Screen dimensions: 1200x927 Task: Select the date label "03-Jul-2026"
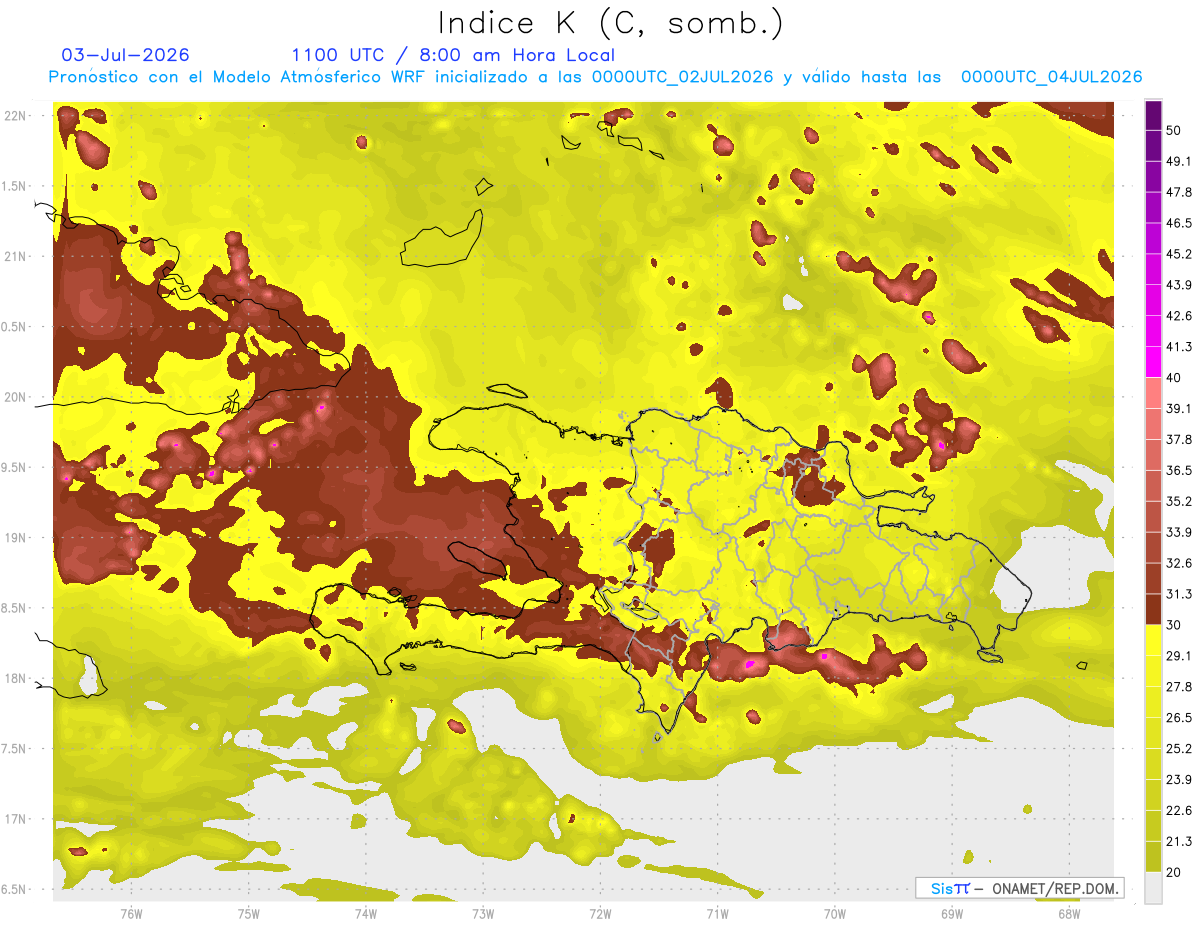tap(125, 55)
